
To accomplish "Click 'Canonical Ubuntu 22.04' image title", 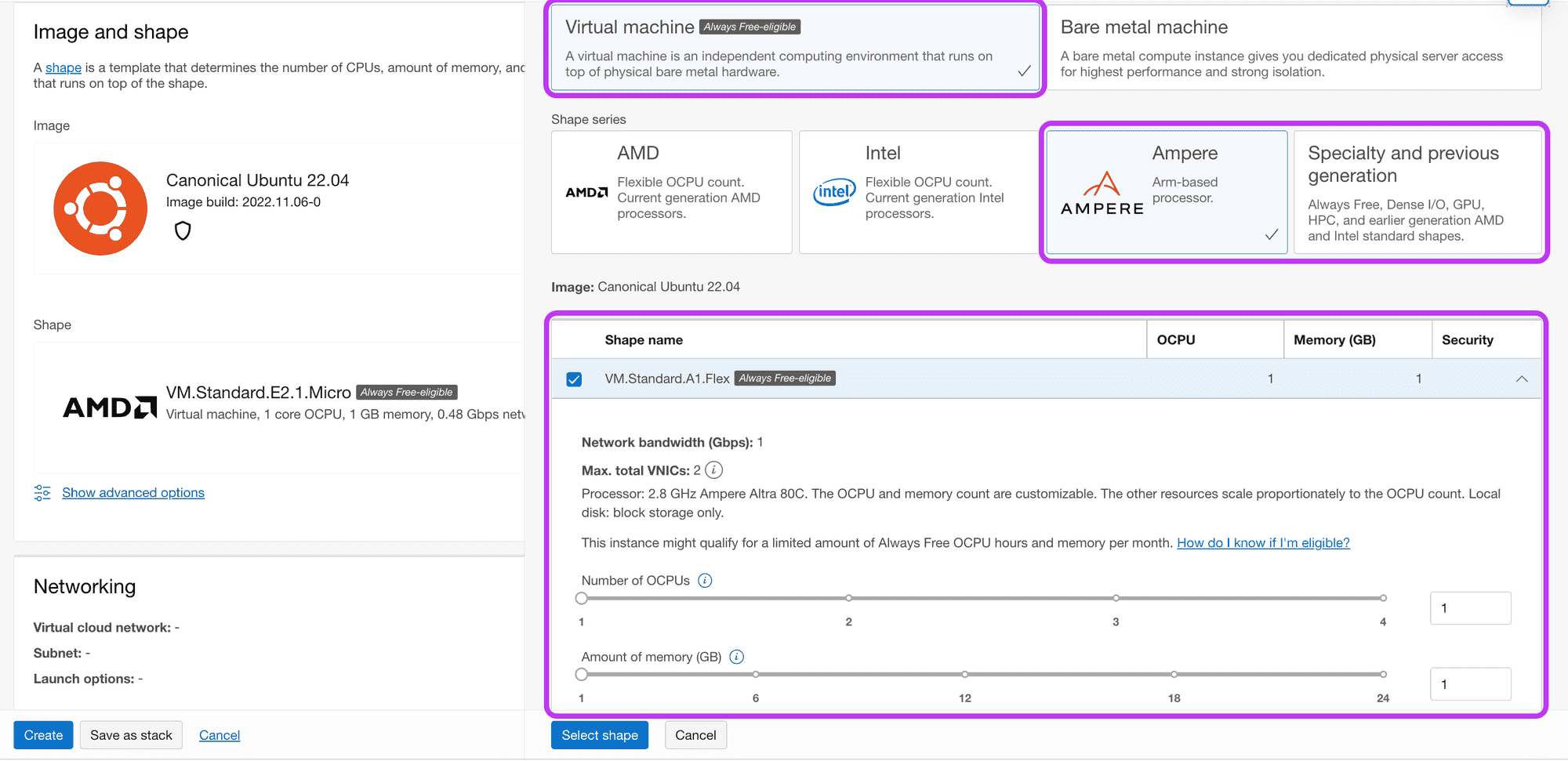I will tap(257, 180).
